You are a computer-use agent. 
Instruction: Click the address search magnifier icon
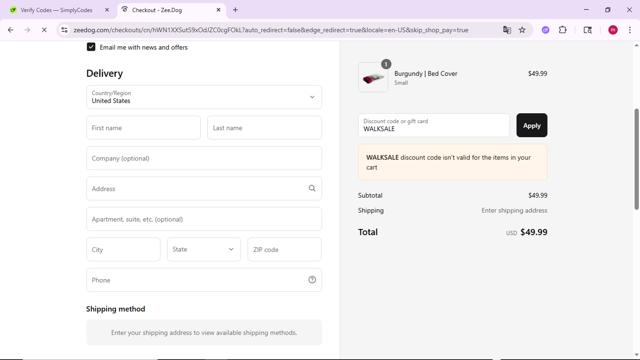tap(312, 189)
